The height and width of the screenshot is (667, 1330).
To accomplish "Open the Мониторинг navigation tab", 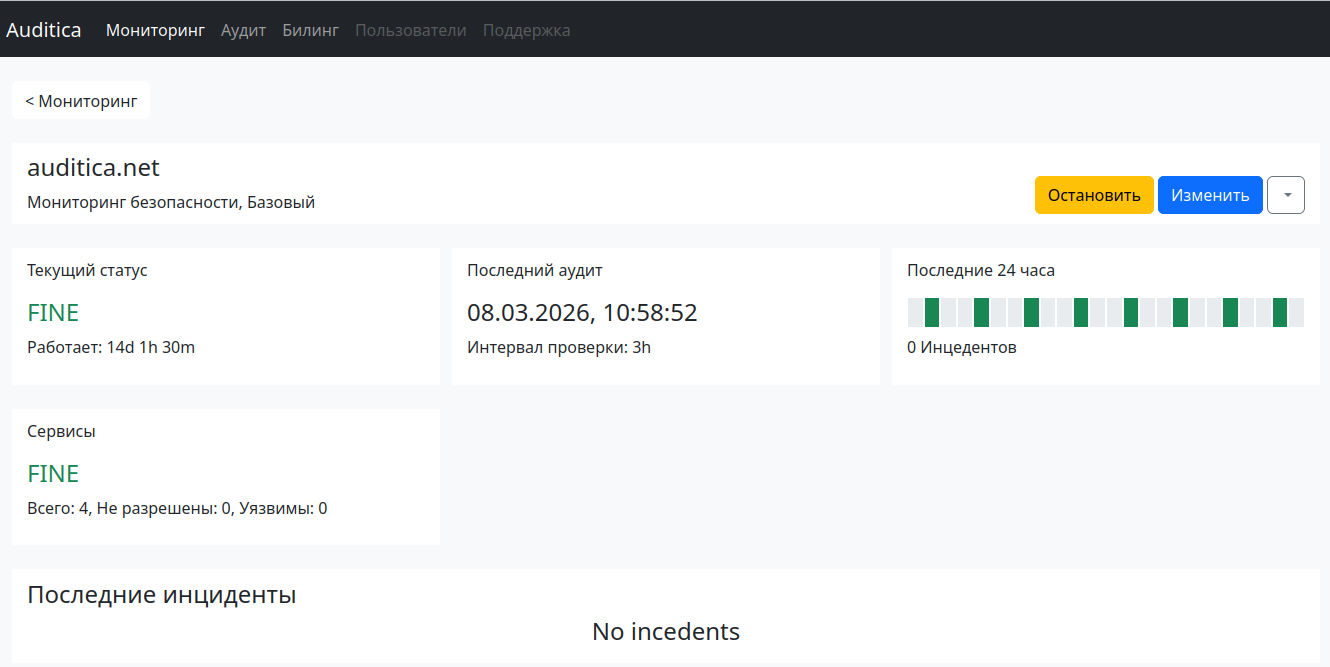I will point(155,30).
